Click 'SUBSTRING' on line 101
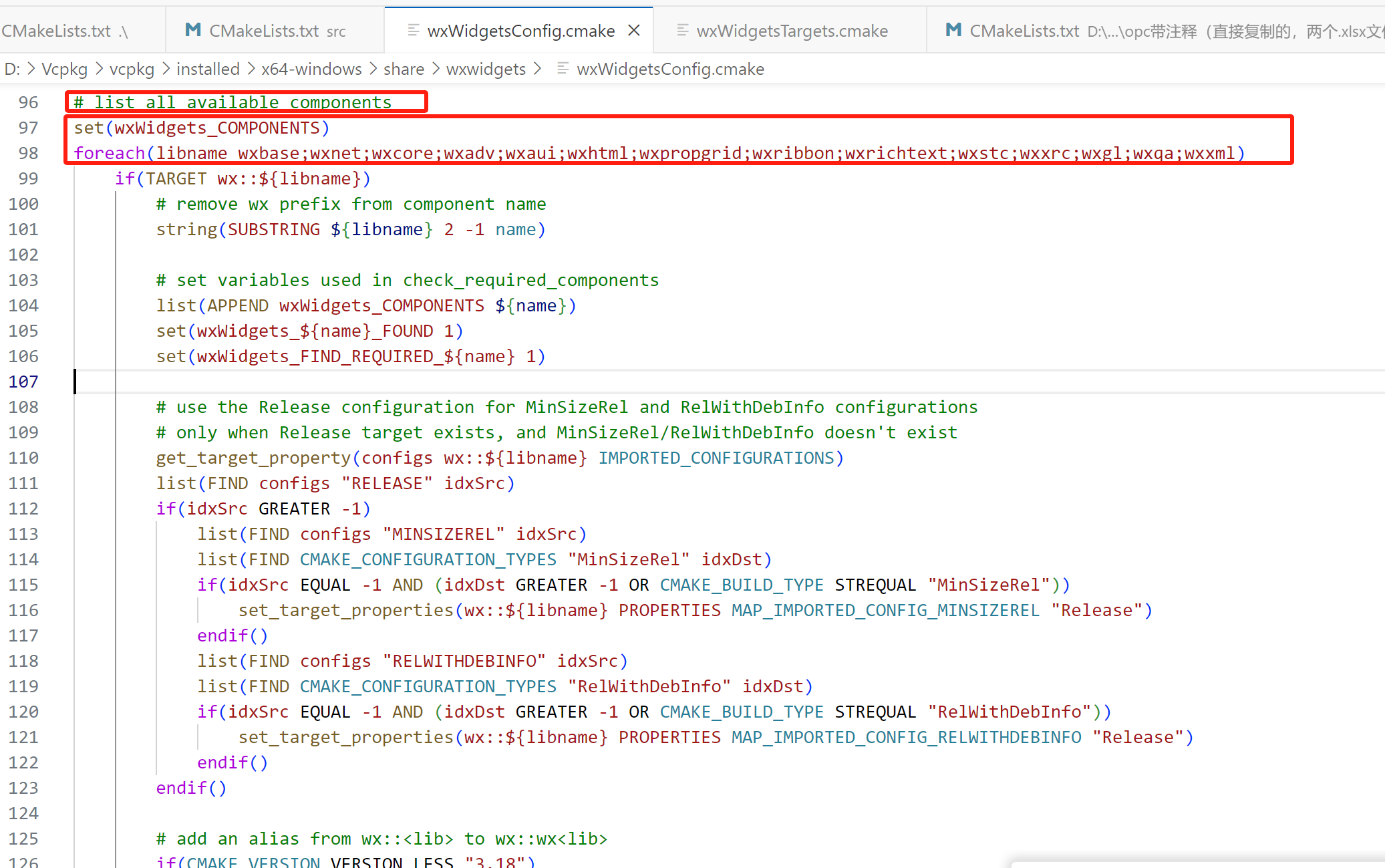This screenshot has height=868, width=1385. (274, 229)
